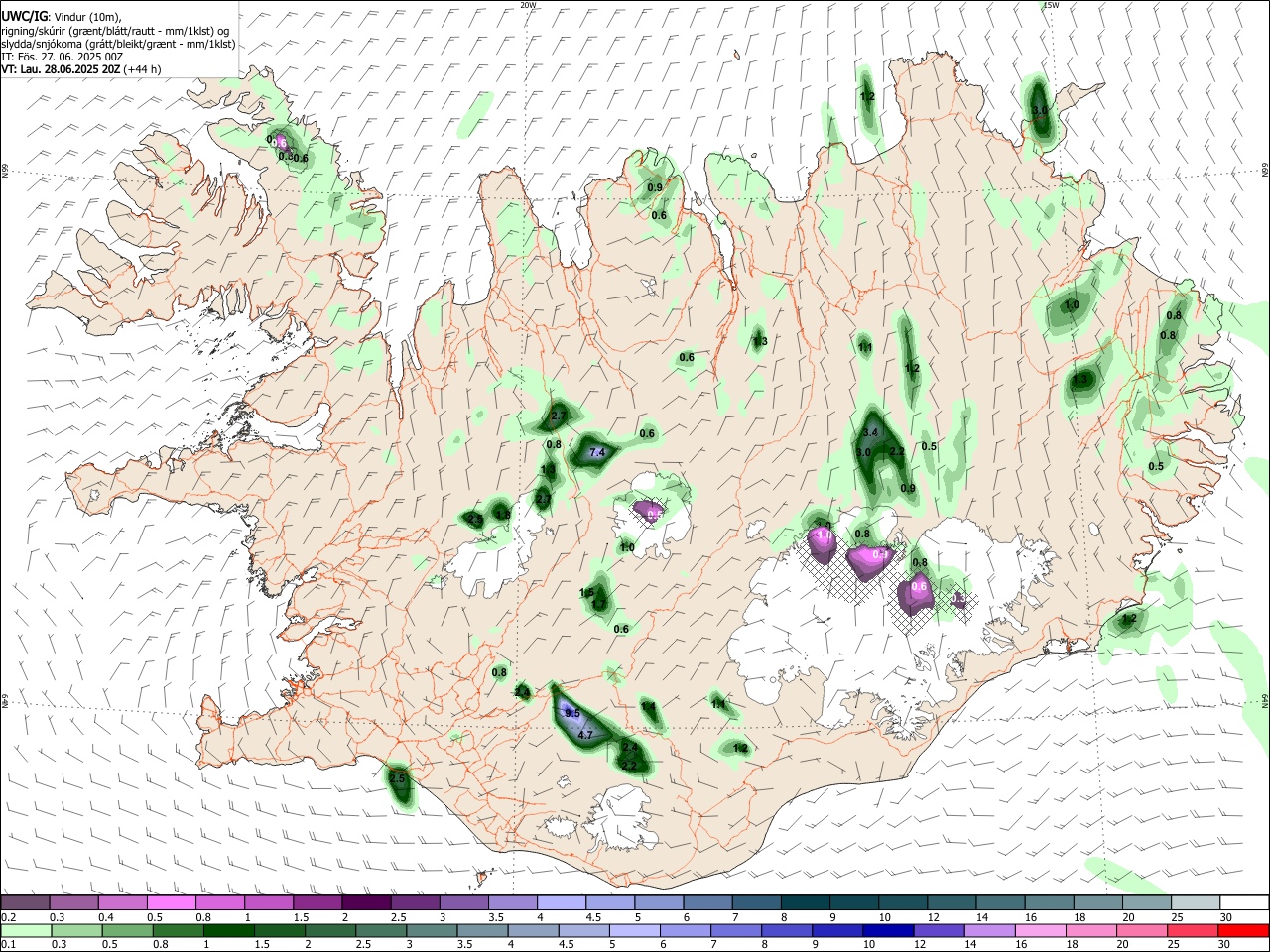The width and height of the screenshot is (1270, 952).
Task: Click the 'VT: Lau. 28.06.2025 20Z (+44 h)' line
Action: (x=80, y=69)
